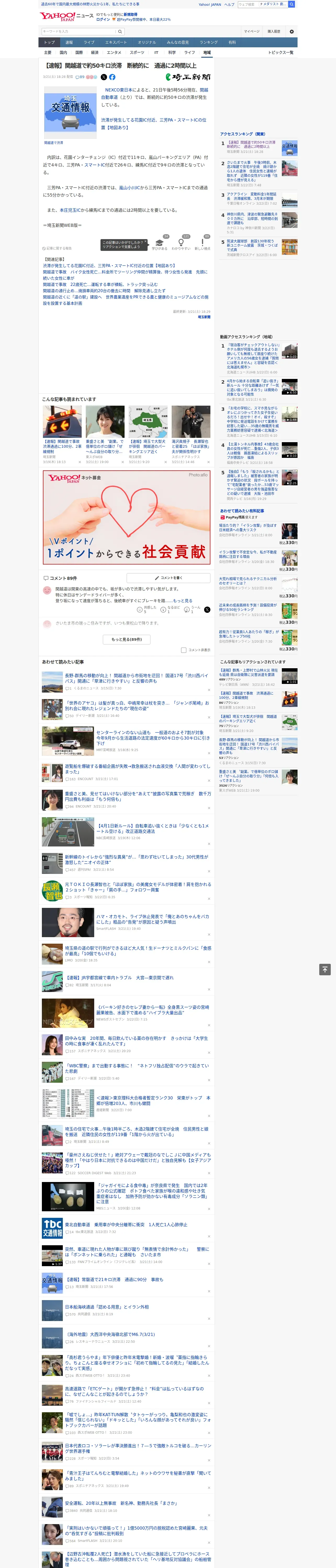Open 有料 navigation tab

click(232, 43)
